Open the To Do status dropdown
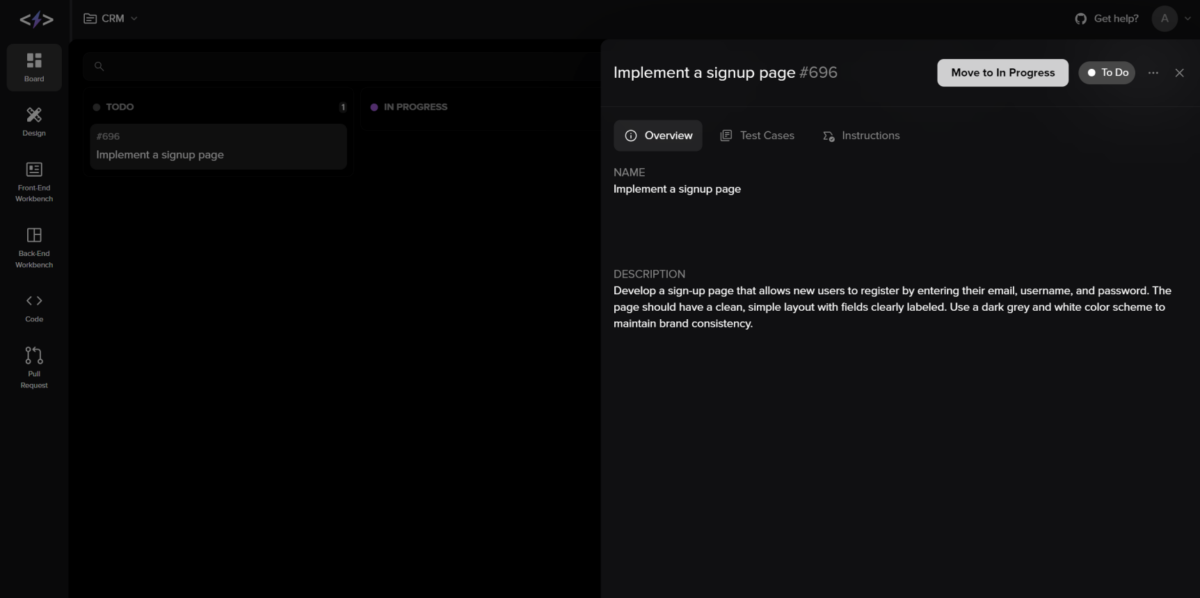The width and height of the screenshot is (1200, 598). tap(1106, 72)
